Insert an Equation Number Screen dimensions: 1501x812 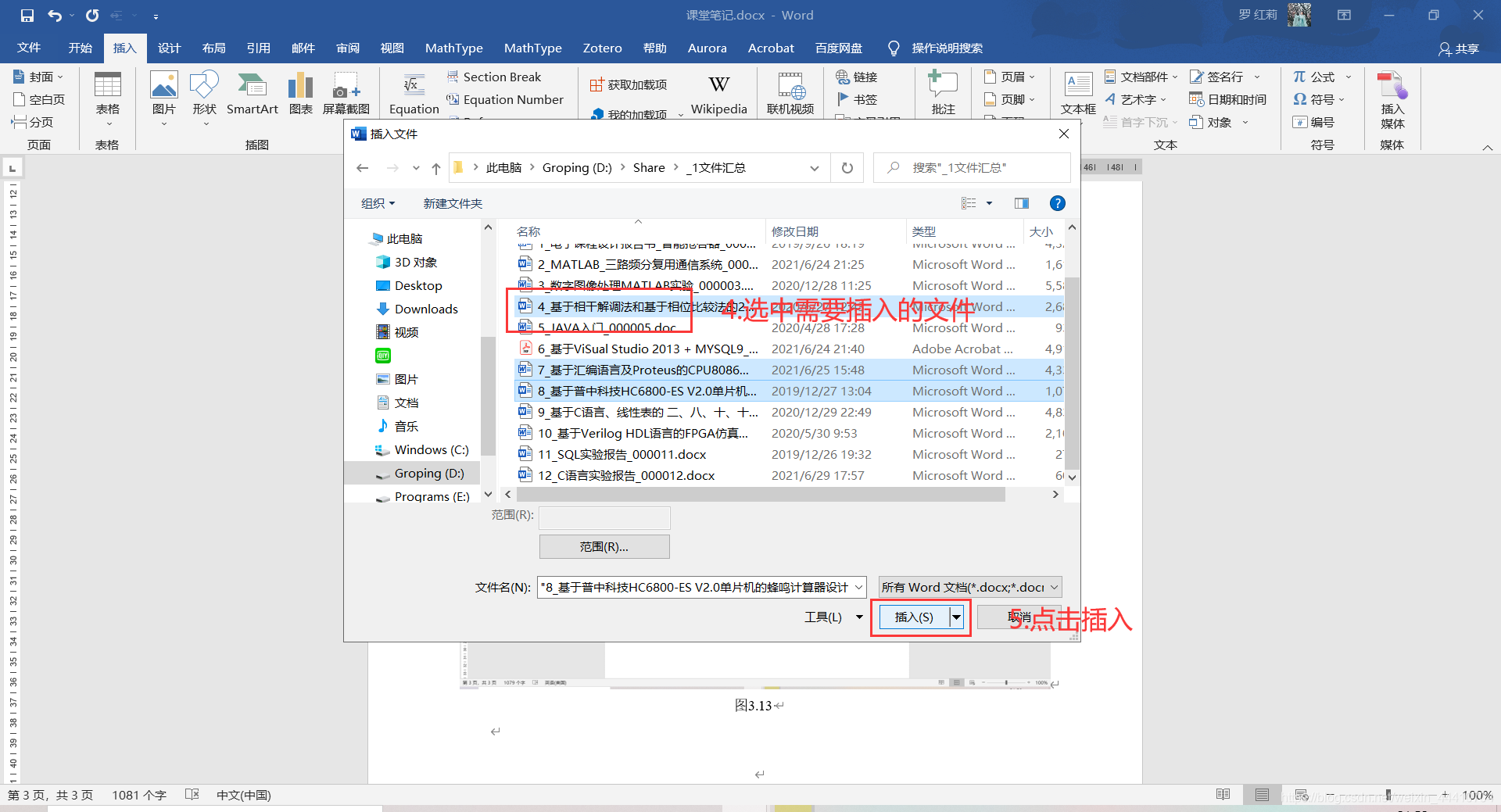pyautogui.click(x=505, y=99)
